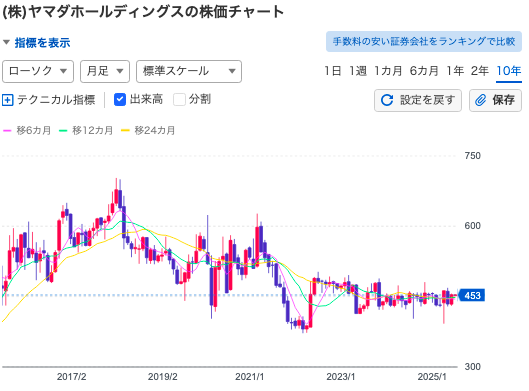Select the 1カ月 range tab
The width and height of the screenshot is (529, 391).
pos(388,71)
